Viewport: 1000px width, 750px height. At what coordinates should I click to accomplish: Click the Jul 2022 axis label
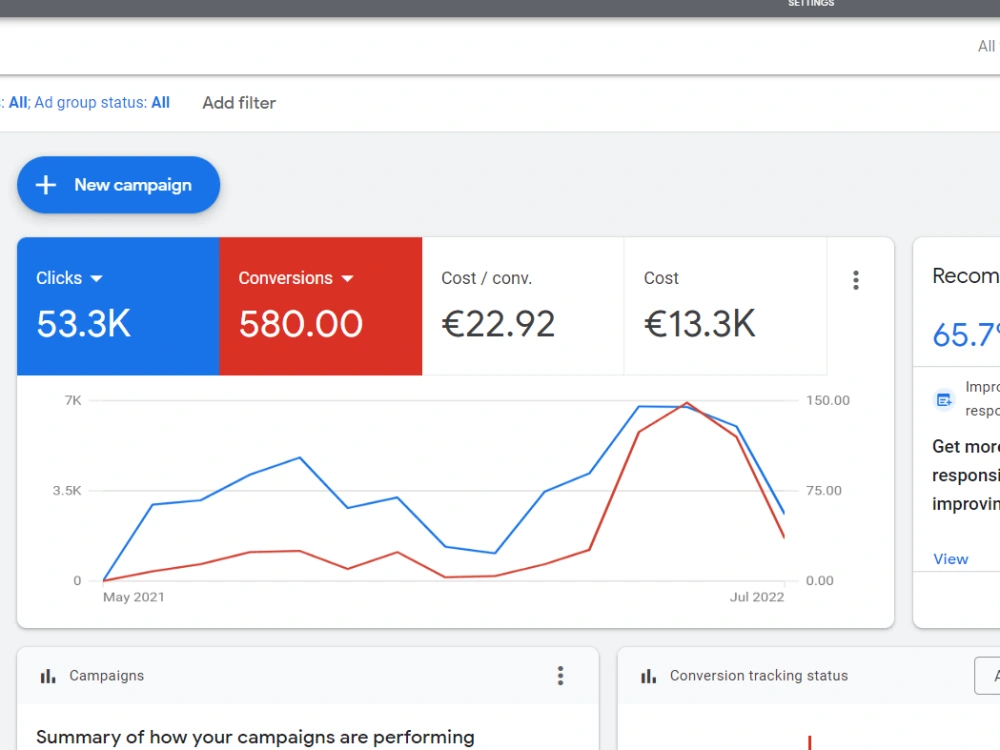pos(757,597)
